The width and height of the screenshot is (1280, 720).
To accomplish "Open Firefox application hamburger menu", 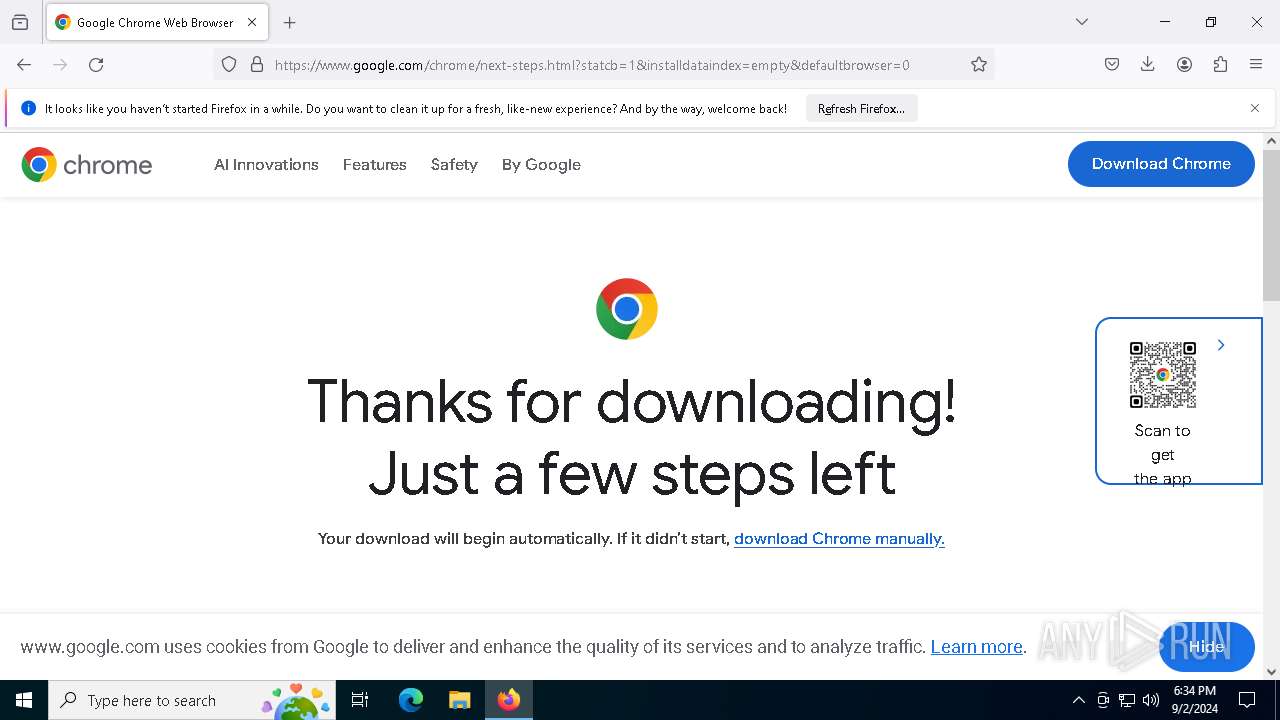I will [x=1256, y=65].
